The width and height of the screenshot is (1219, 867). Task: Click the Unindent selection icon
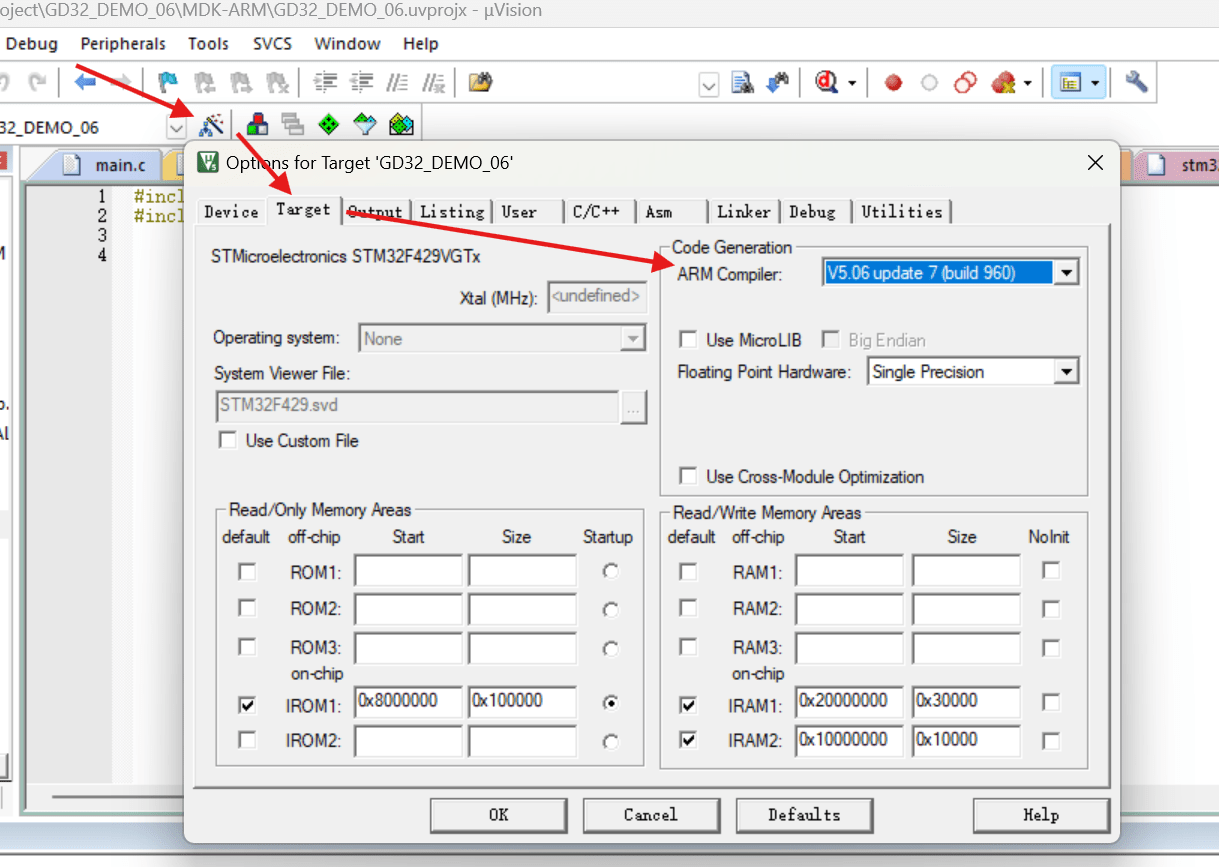(x=361, y=82)
